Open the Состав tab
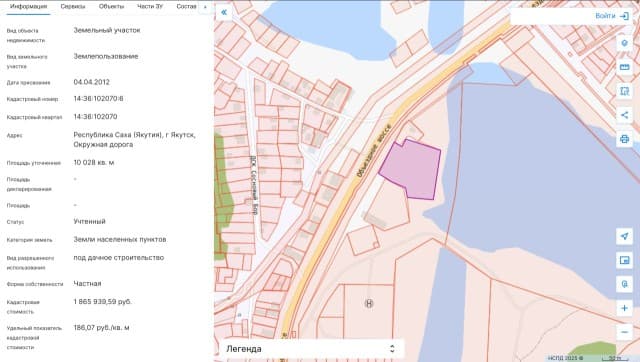The width and height of the screenshot is (640, 362). tap(186, 7)
